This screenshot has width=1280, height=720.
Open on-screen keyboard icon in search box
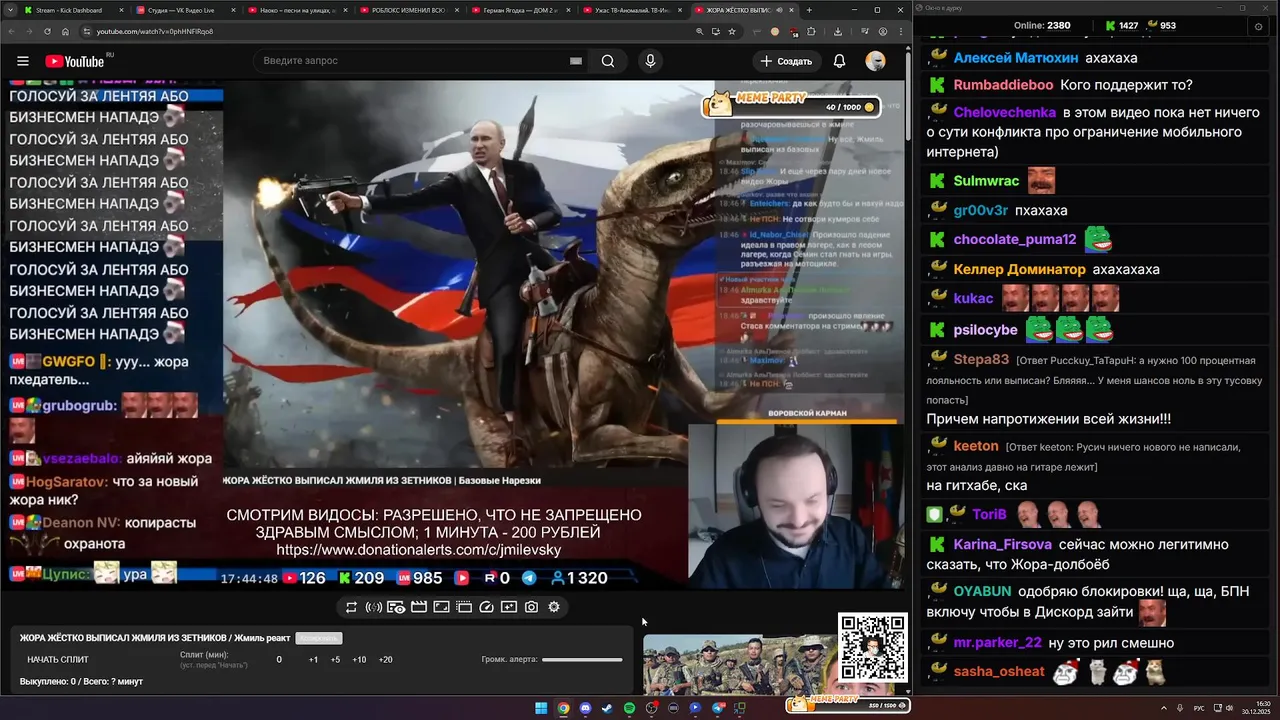576,61
